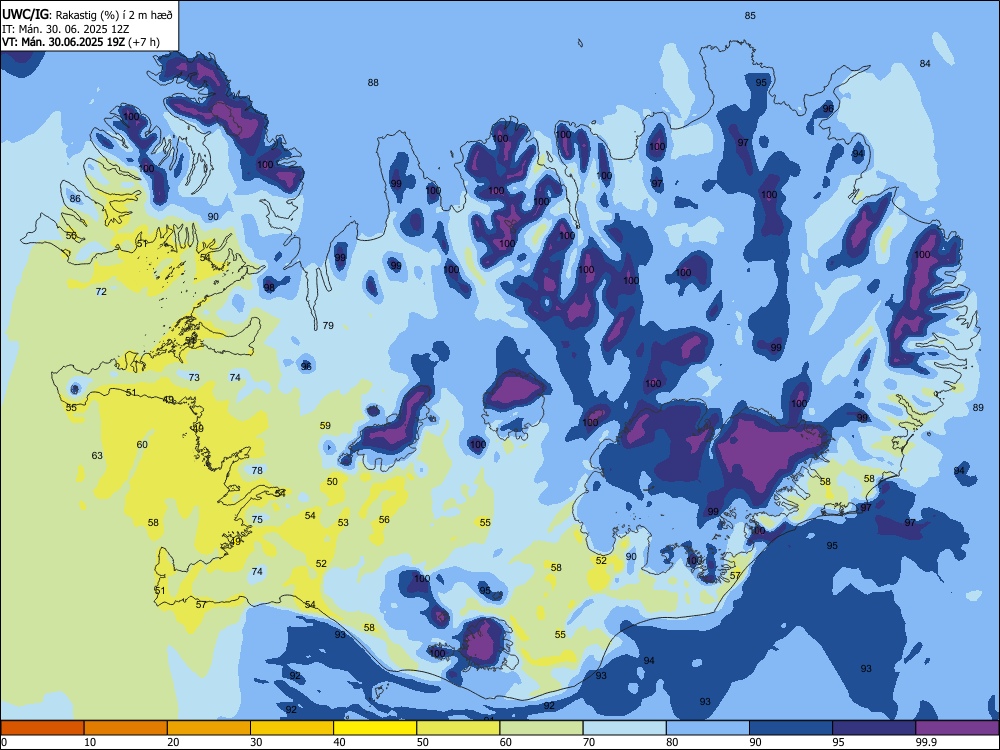Click the initial time line 'IT: Mán. 30. 06. 2025 12Z'

[66, 29]
